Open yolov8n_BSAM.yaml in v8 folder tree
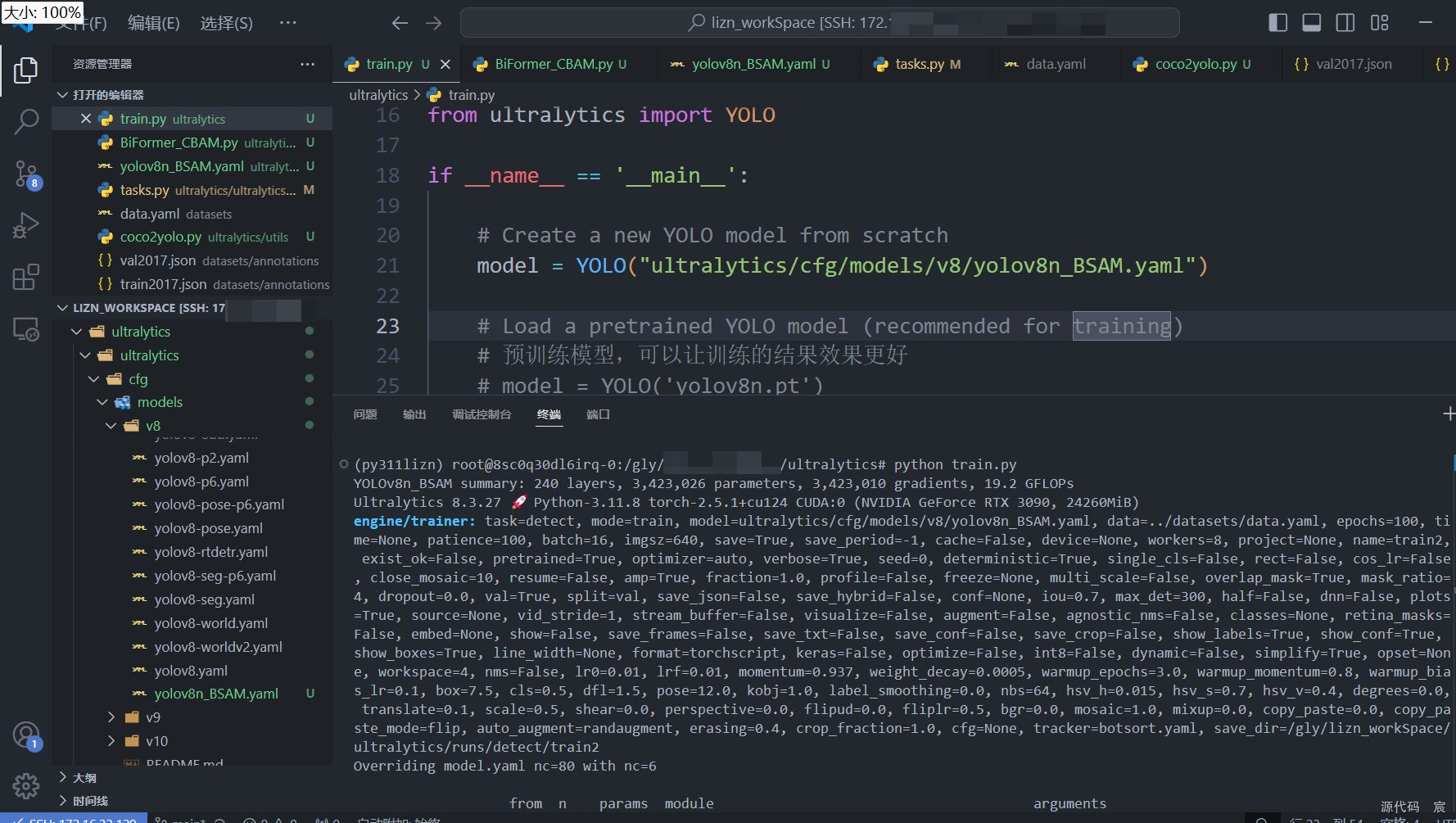Screen dimensions: 1456x823 [x=216, y=694]
